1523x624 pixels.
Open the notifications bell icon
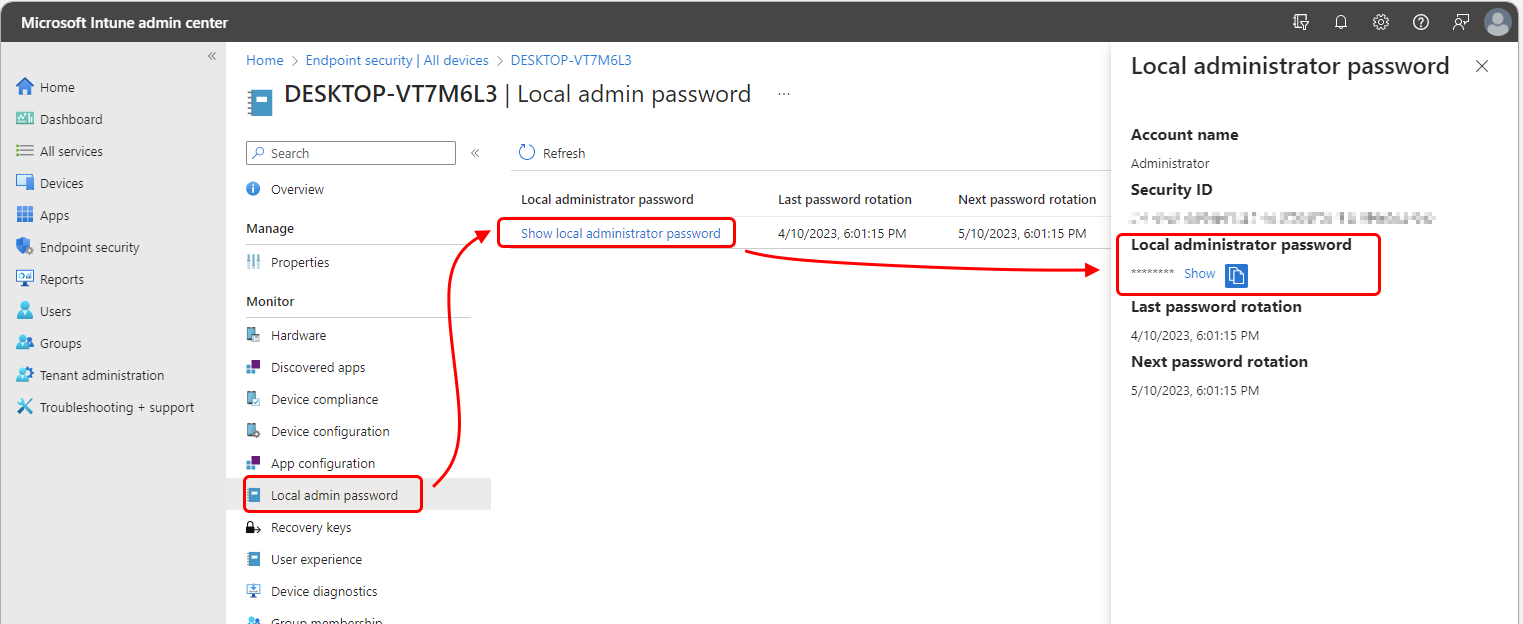pyautogui.click(x=1341, y=22)
